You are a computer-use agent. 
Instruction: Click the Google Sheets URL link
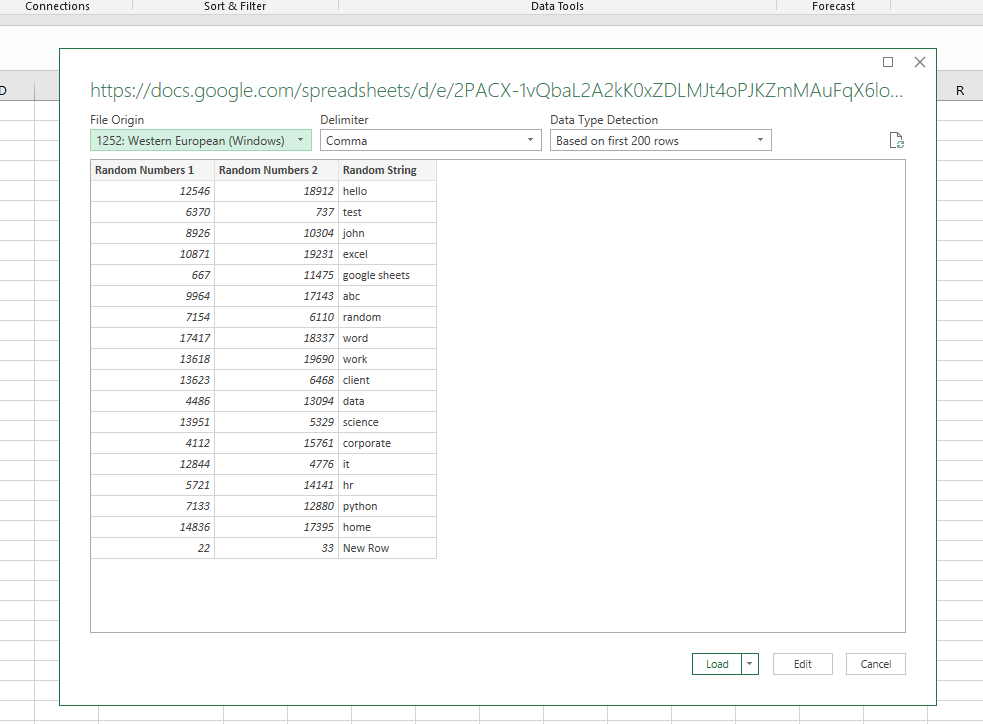pyautogui.click(x=496, y=90)
